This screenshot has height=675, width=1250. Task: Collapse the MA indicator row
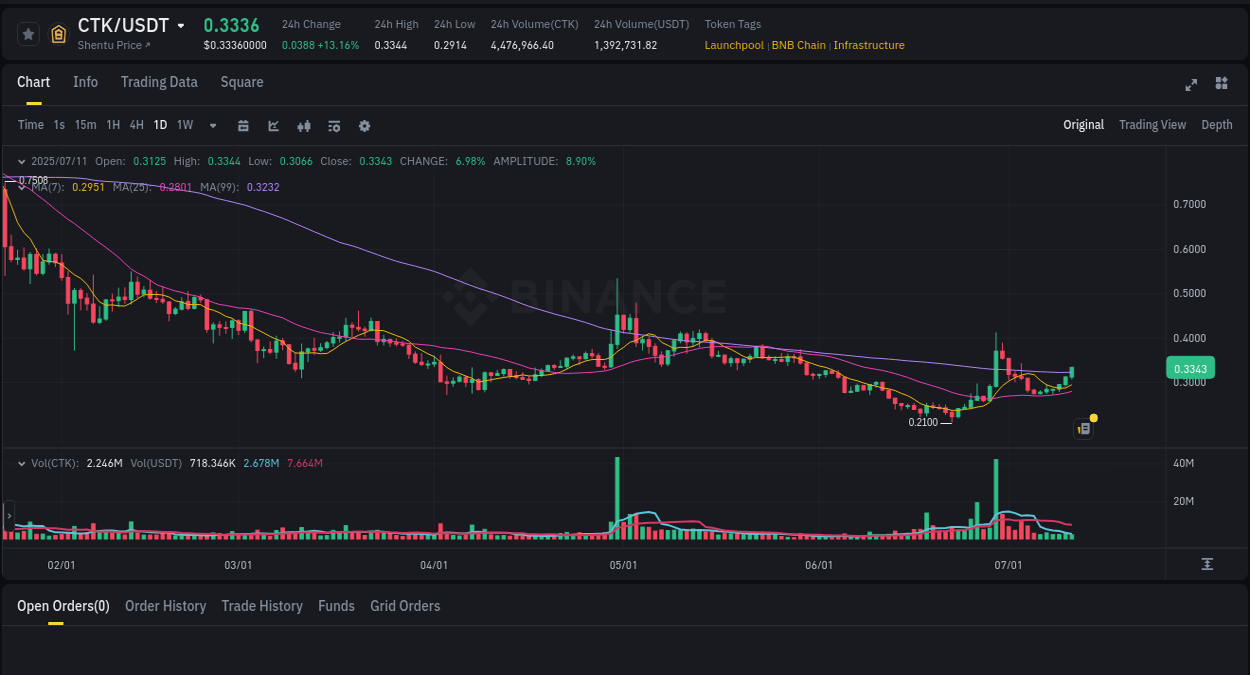pyautogui.click(x=22, y=186)
